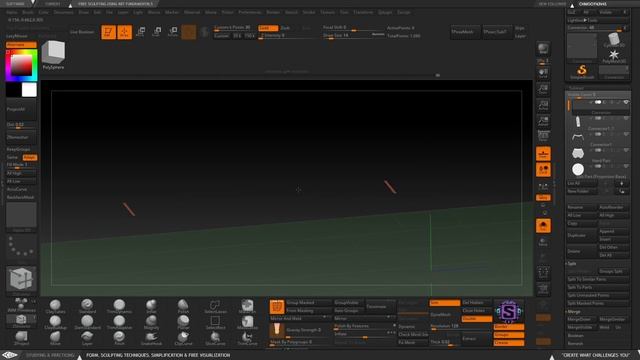Toggle the Xyz rotation mode button

[x=543, y=198]
